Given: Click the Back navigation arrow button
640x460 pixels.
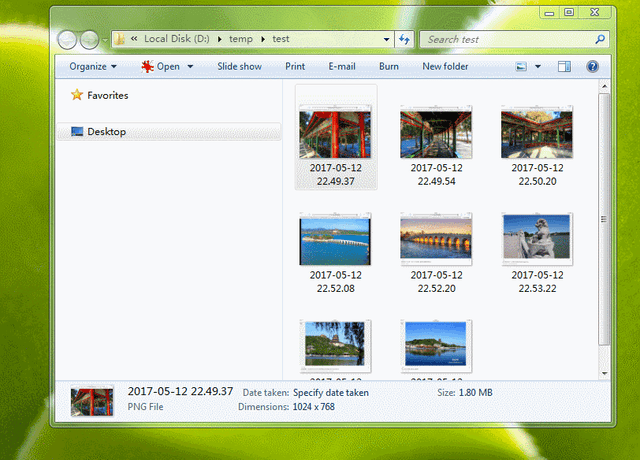Looking at the screenshot, I should pyautogui.click(x=67, y=40).
